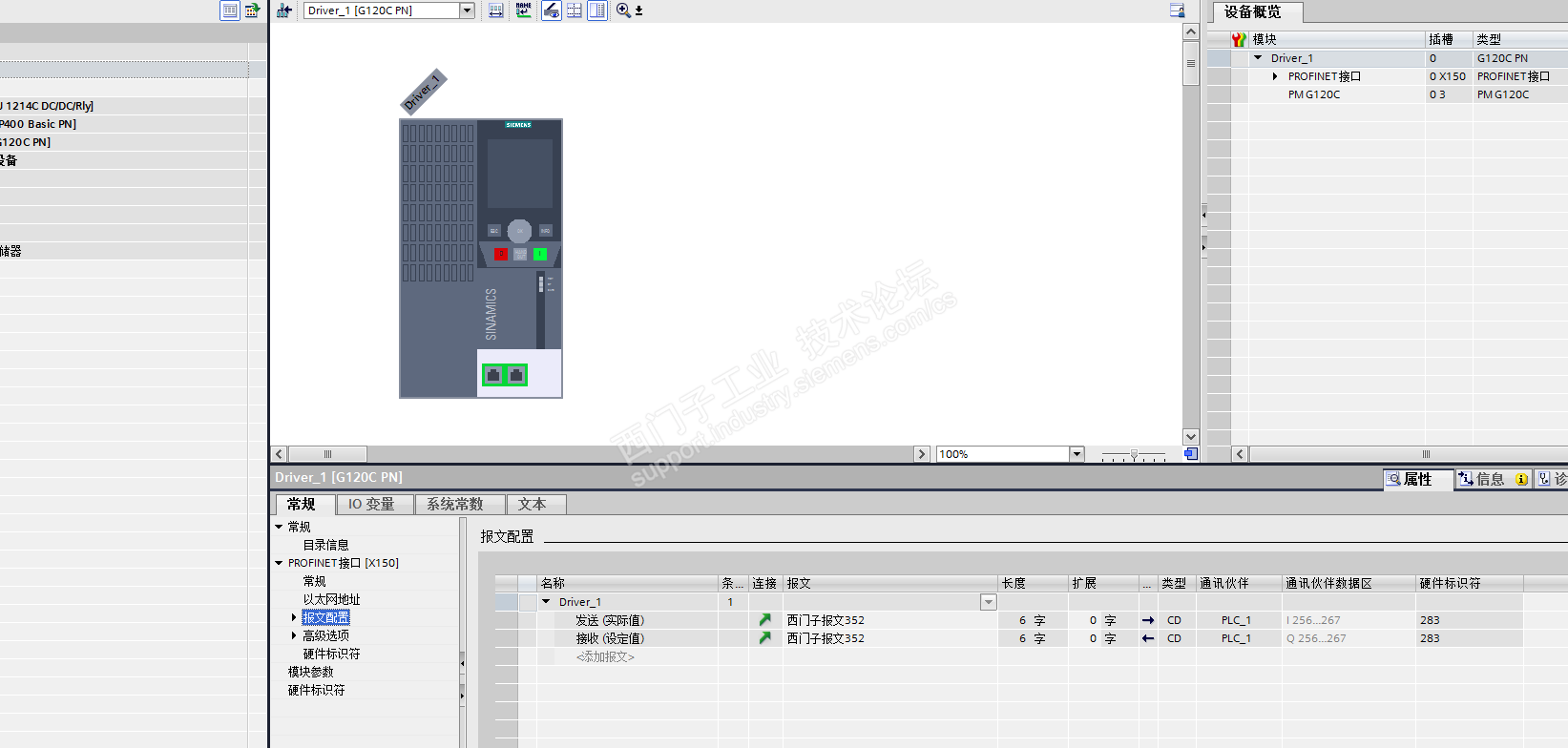
Task: Click the red stop button on the drive panel
Action: (x=501, y=254)
